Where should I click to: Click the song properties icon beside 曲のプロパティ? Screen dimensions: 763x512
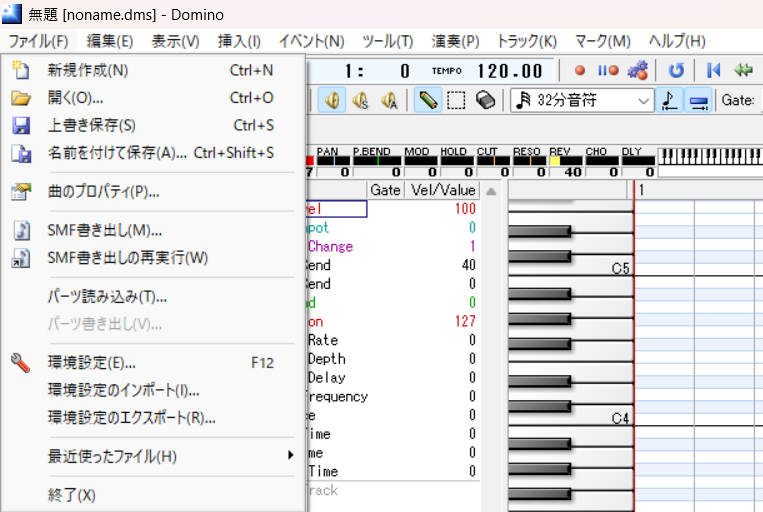21,192
